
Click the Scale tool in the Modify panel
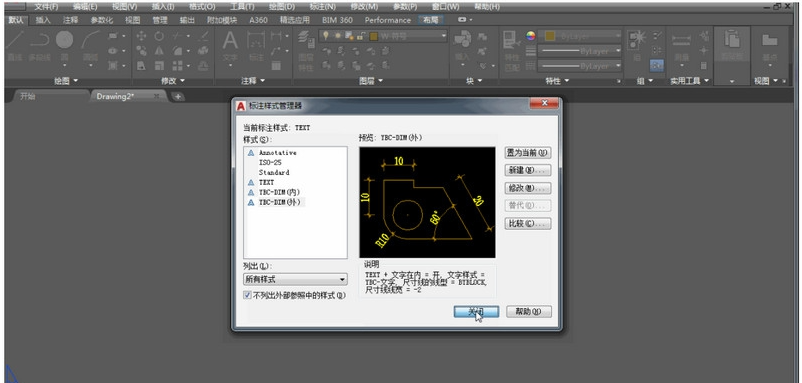click(x=159, y=65)
